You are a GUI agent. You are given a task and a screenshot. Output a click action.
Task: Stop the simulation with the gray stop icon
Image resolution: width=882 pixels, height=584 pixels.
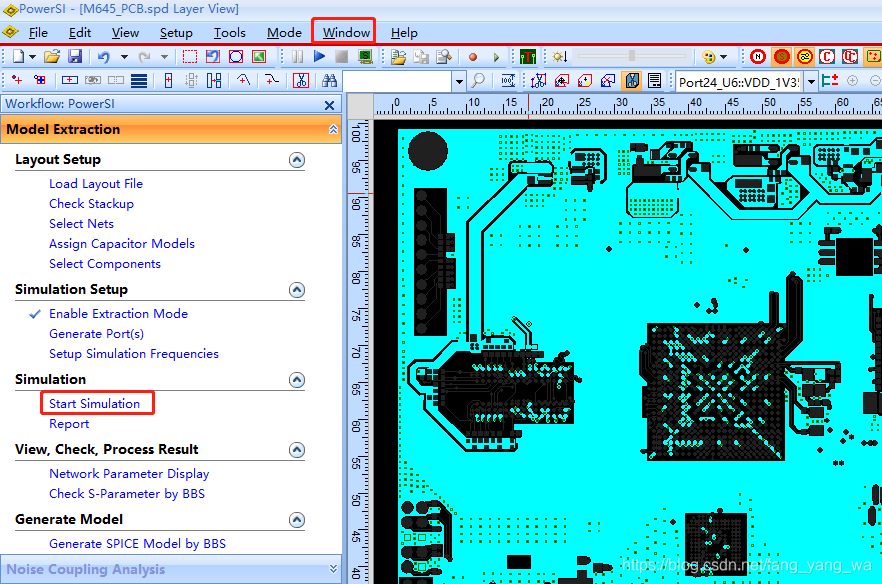pyautogui.click(x=341, y=56)
